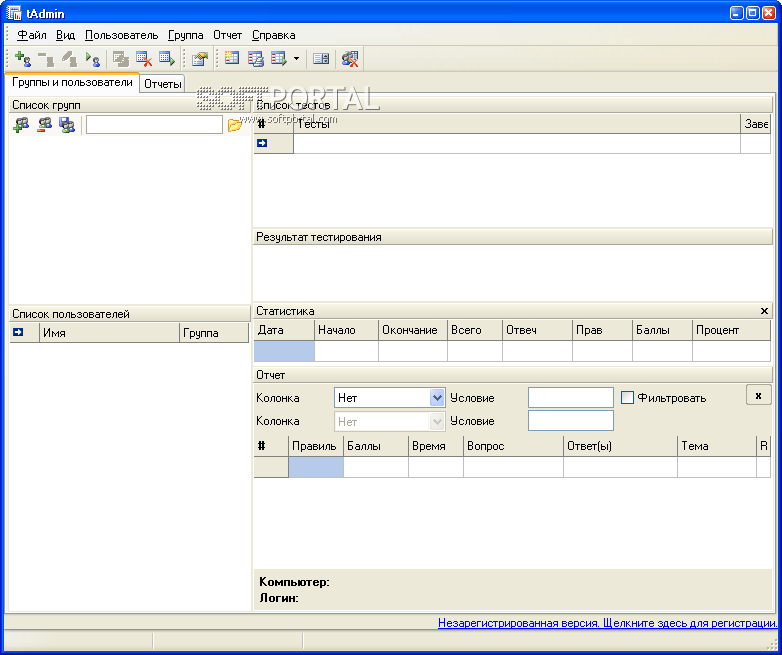Screen dimensions: 782x655
Task: Click the add group icon with green plus
Action: point(21,125)
